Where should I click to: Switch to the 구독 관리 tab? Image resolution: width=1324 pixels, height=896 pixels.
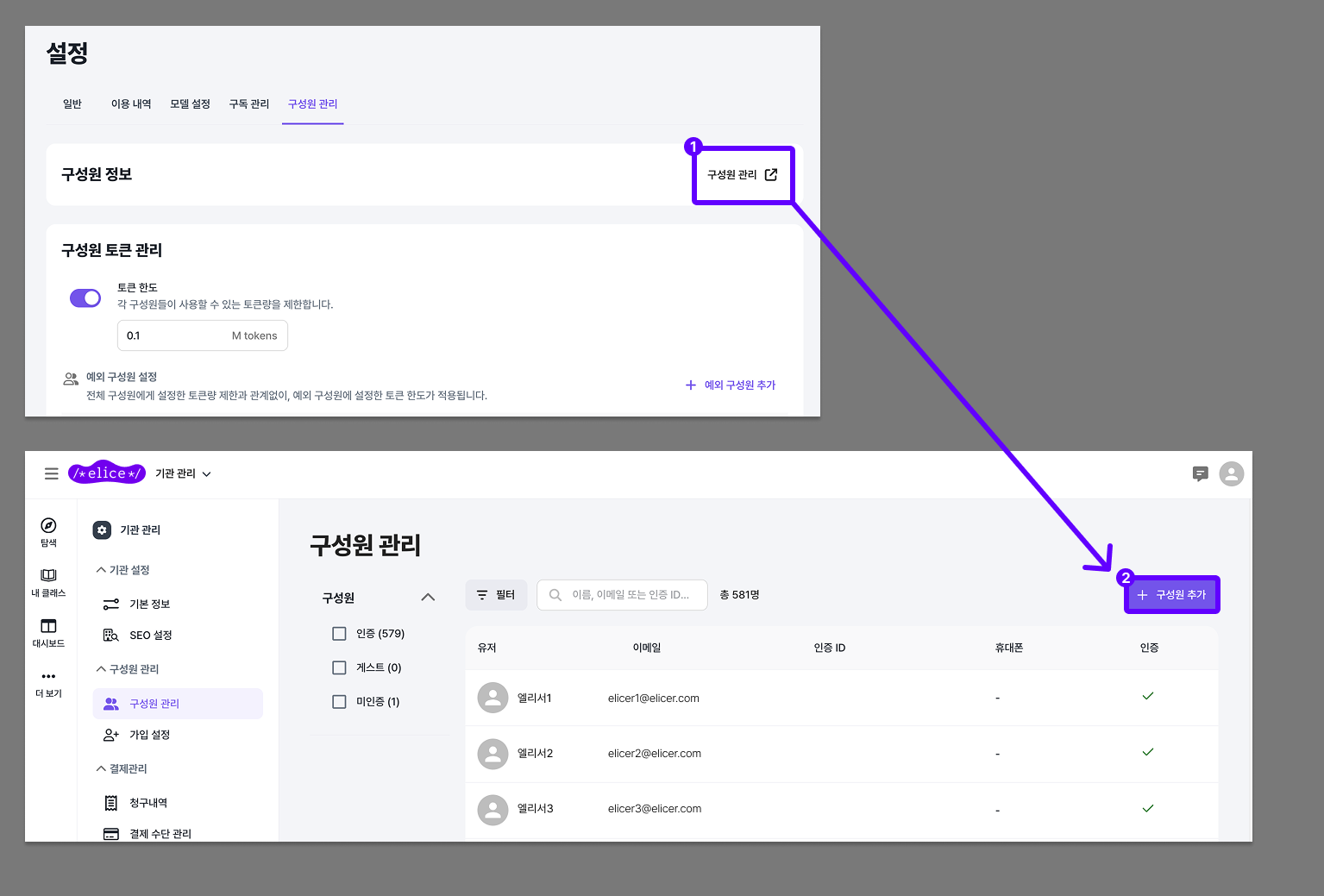[x=248, y=103]
